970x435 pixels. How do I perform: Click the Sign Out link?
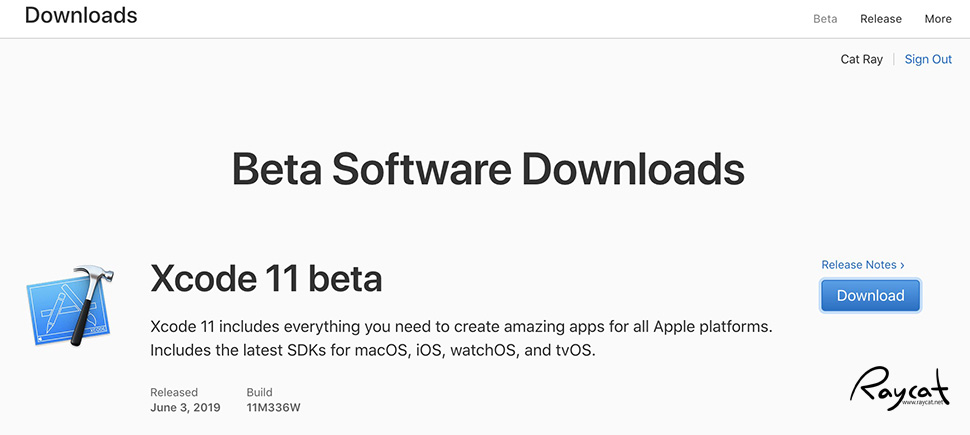click(x=928, y=59)
